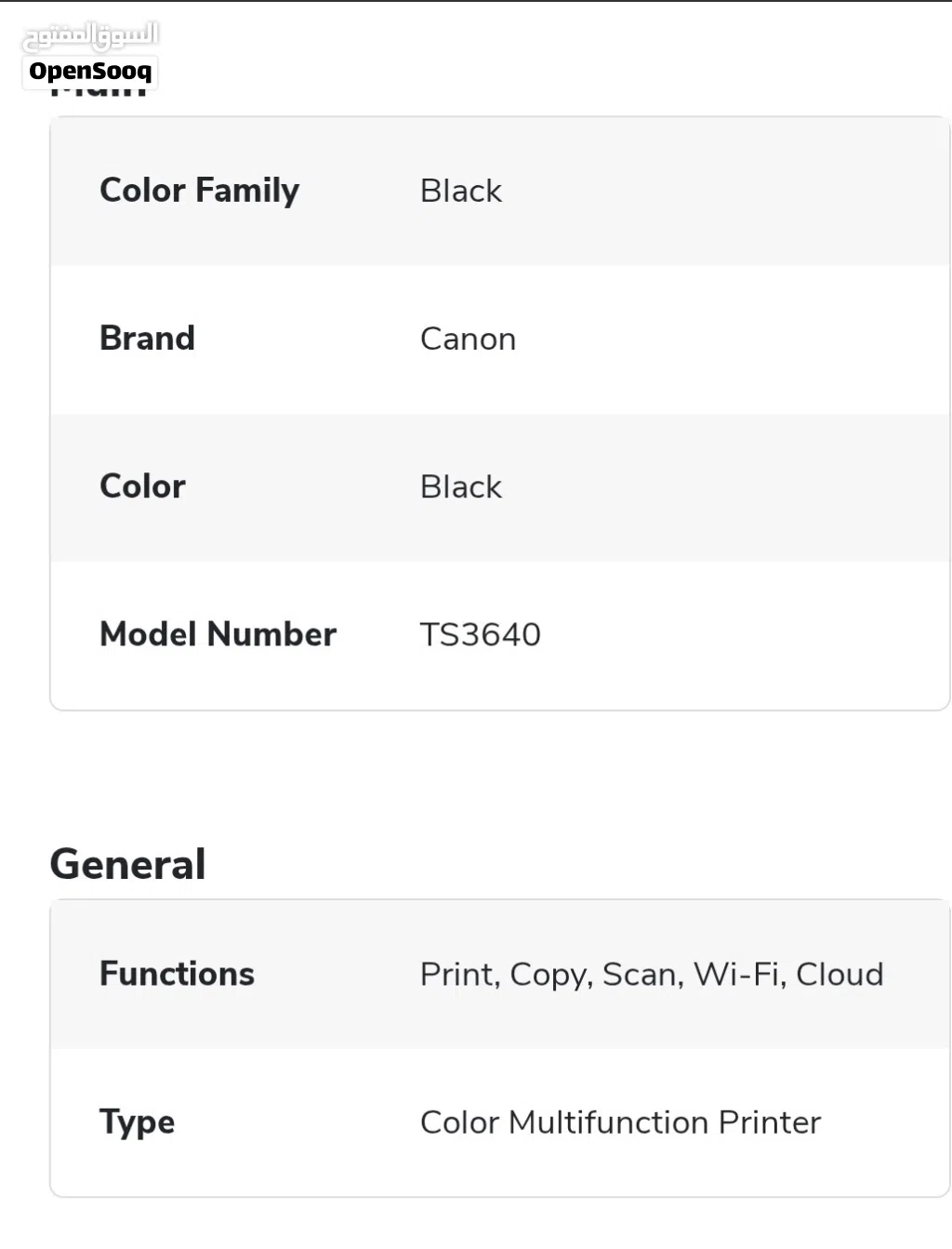Select the Type row label
Screen dimensions: 952x1249
137,1123
